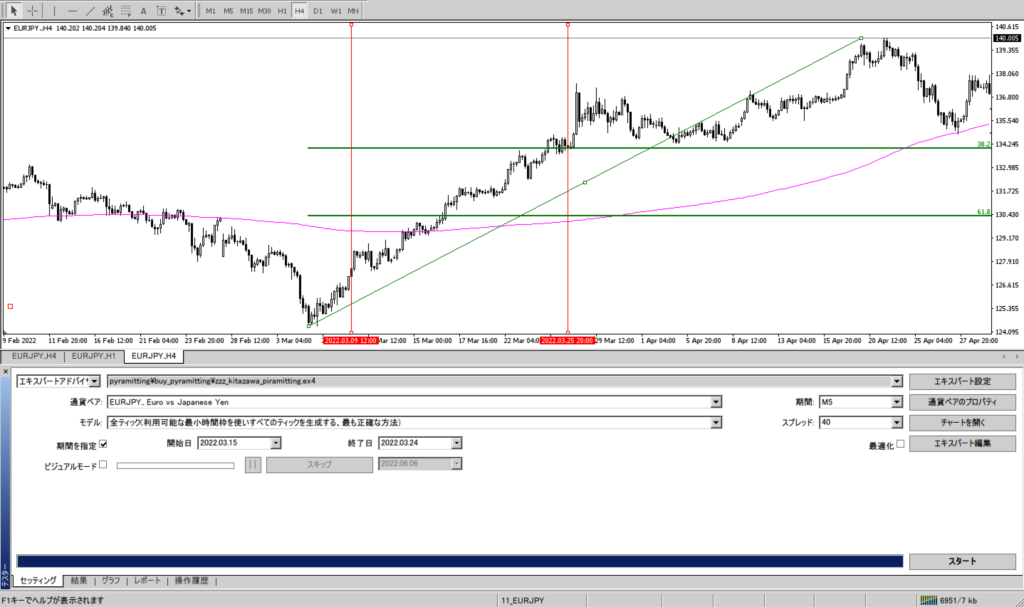The height and width of the screenshot is (607, 1024).
Task: Select the cursor arrow tool
Action: pos(14,10)
